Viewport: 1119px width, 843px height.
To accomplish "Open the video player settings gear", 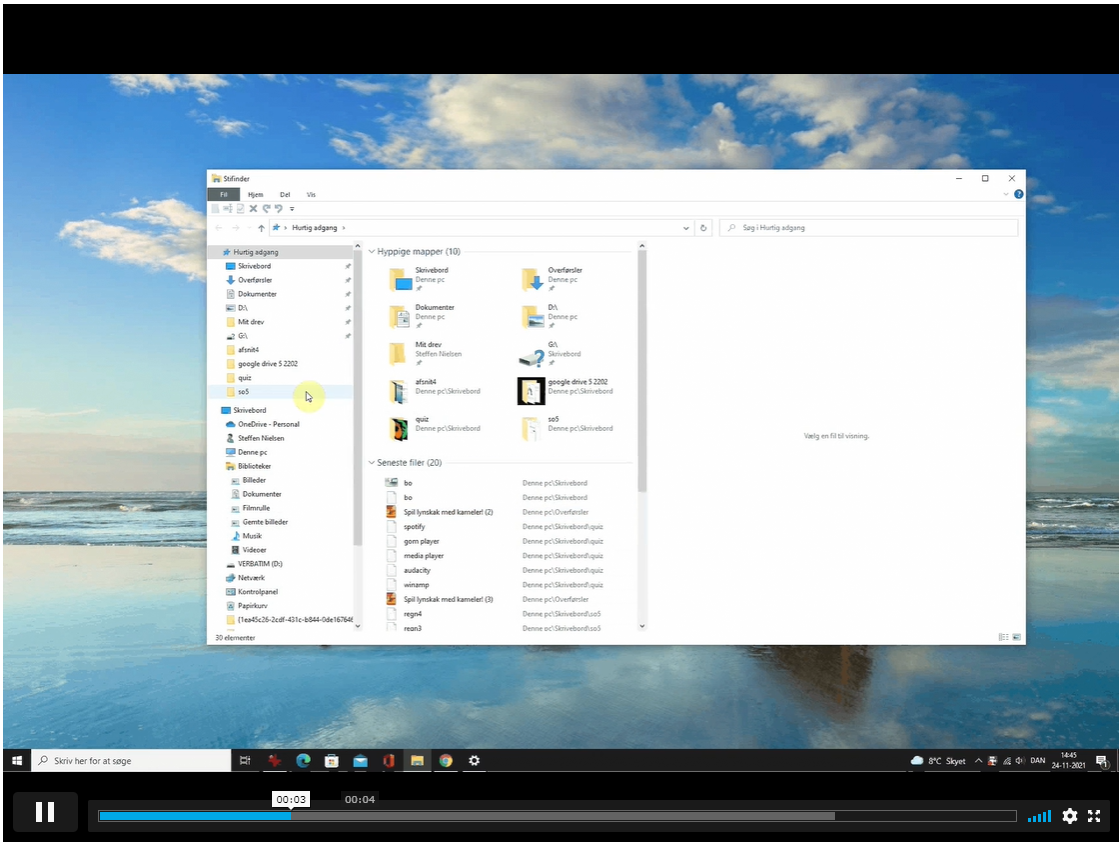I will (1069, 816).
